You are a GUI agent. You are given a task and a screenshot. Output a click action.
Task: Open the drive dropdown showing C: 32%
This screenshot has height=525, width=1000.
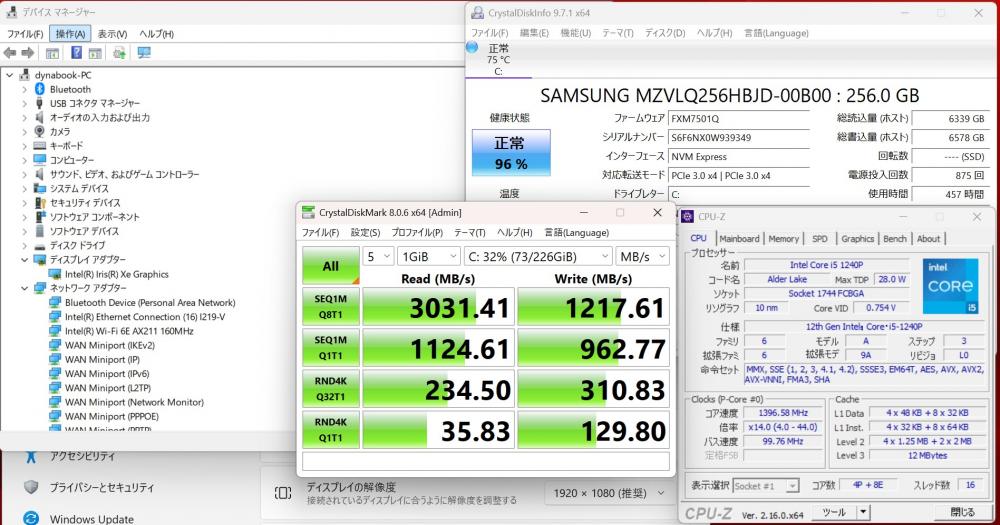click(x=538, y=256)
